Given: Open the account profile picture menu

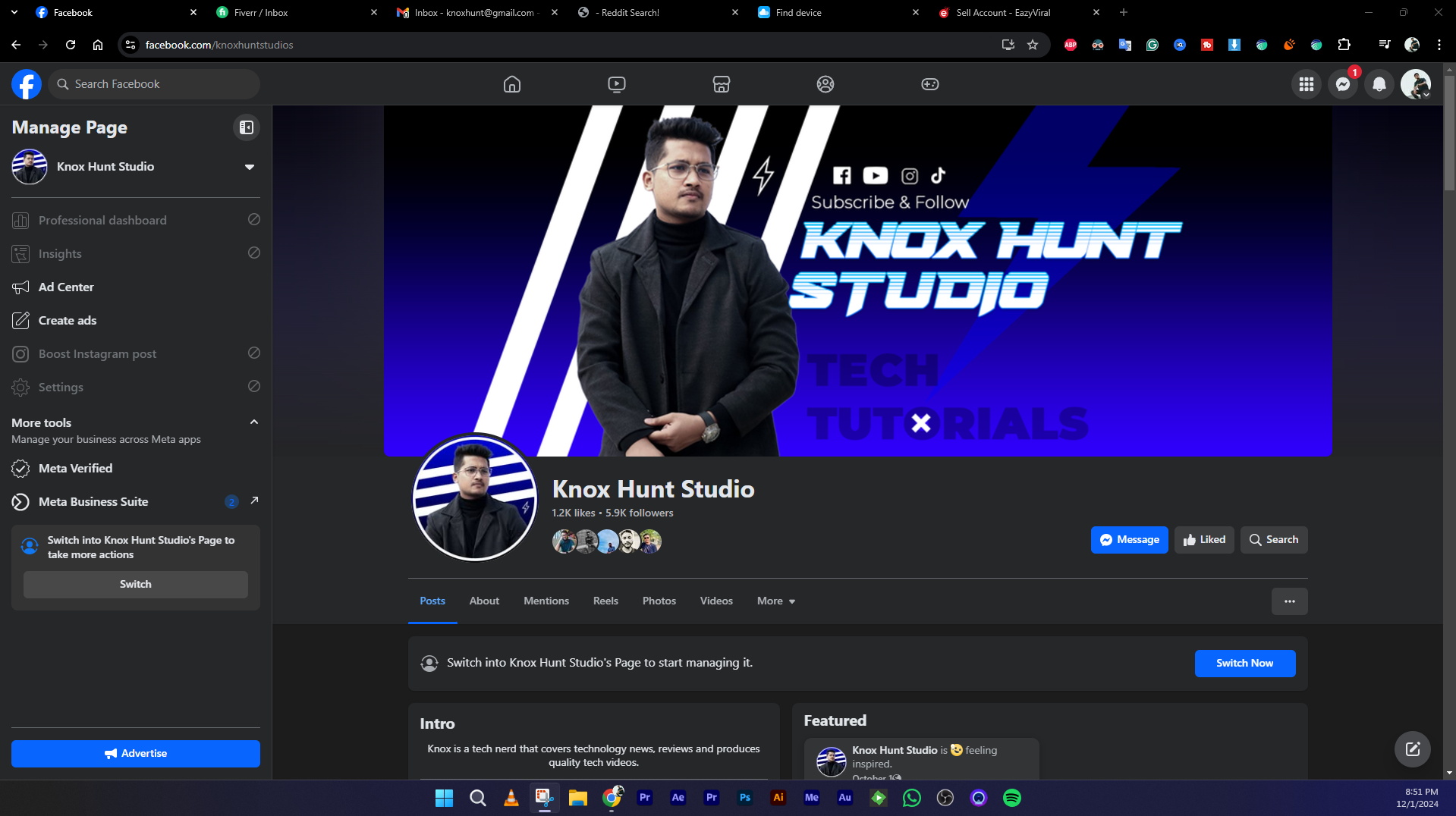Looking at the screenshot, I should [1416, 84].
